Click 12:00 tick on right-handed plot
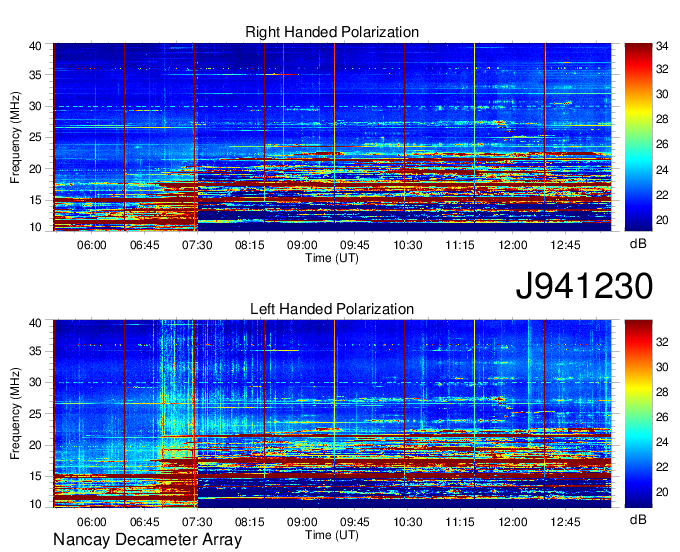The image size is (680, 552). (x=513, y=245)
